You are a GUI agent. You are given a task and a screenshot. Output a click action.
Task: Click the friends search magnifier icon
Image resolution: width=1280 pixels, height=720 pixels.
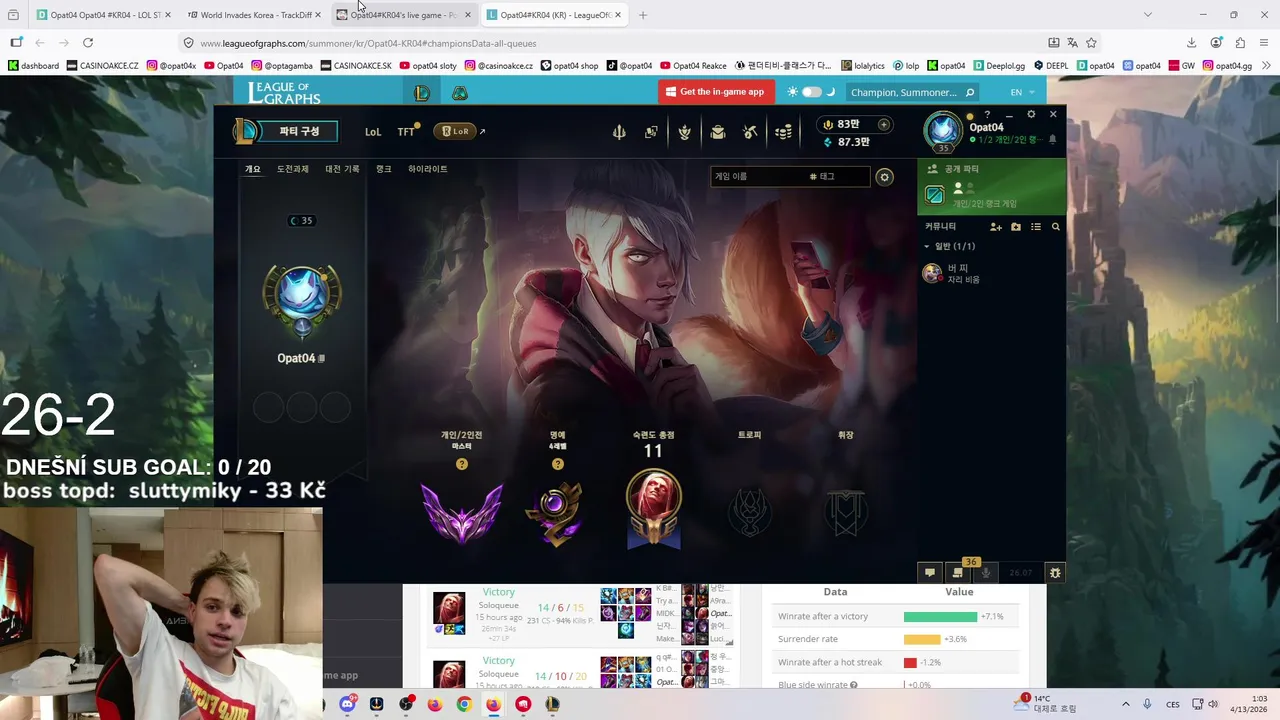(1056, 227)
